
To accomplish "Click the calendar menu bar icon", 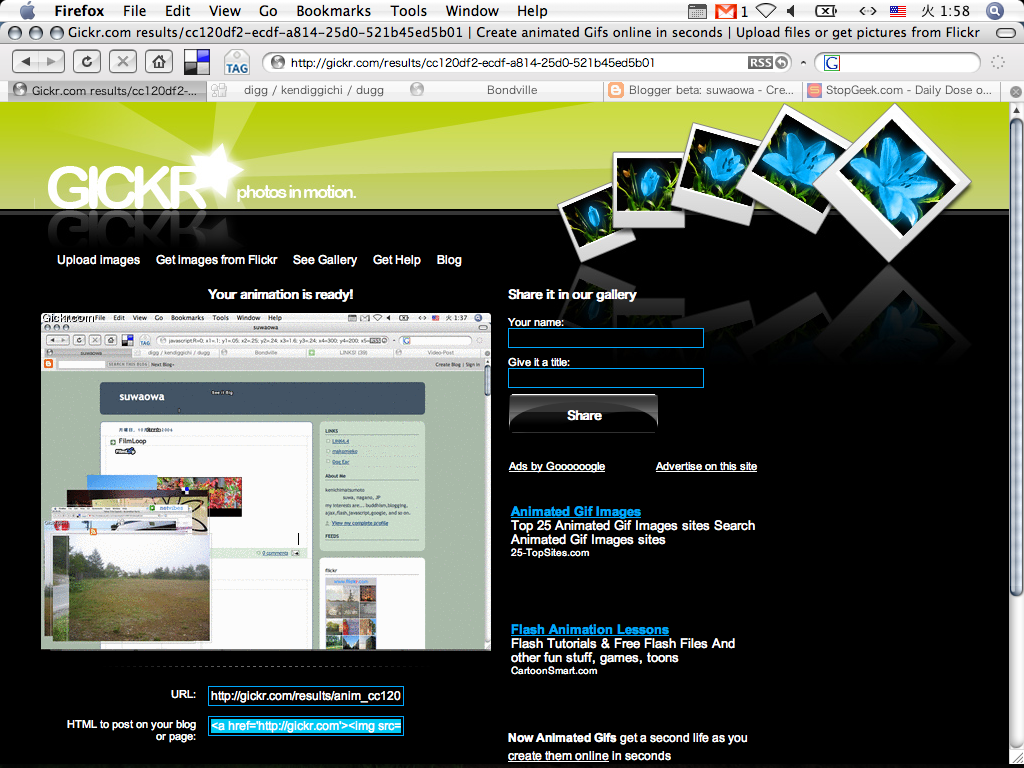I will (x=697, y=11).
